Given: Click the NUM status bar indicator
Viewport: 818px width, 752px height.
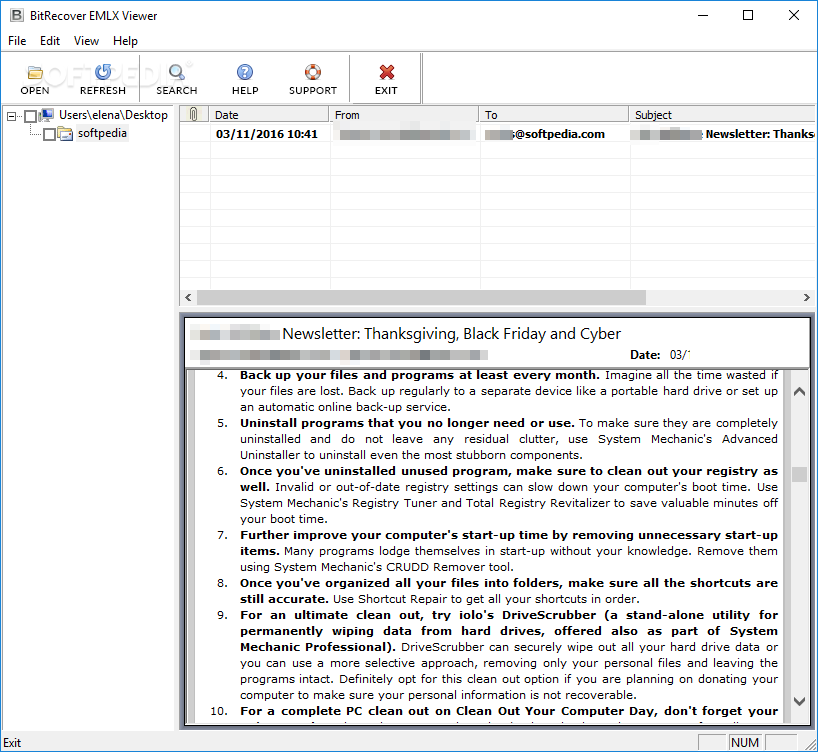Looking at the screenshot, I should 744,742.
